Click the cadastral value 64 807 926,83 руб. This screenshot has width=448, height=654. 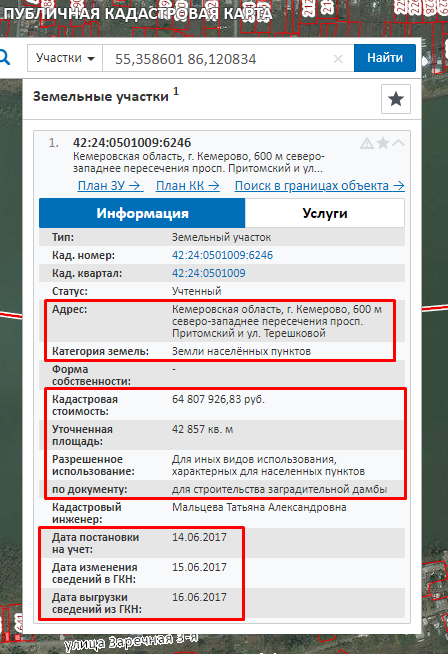click(x=218, y=399)
